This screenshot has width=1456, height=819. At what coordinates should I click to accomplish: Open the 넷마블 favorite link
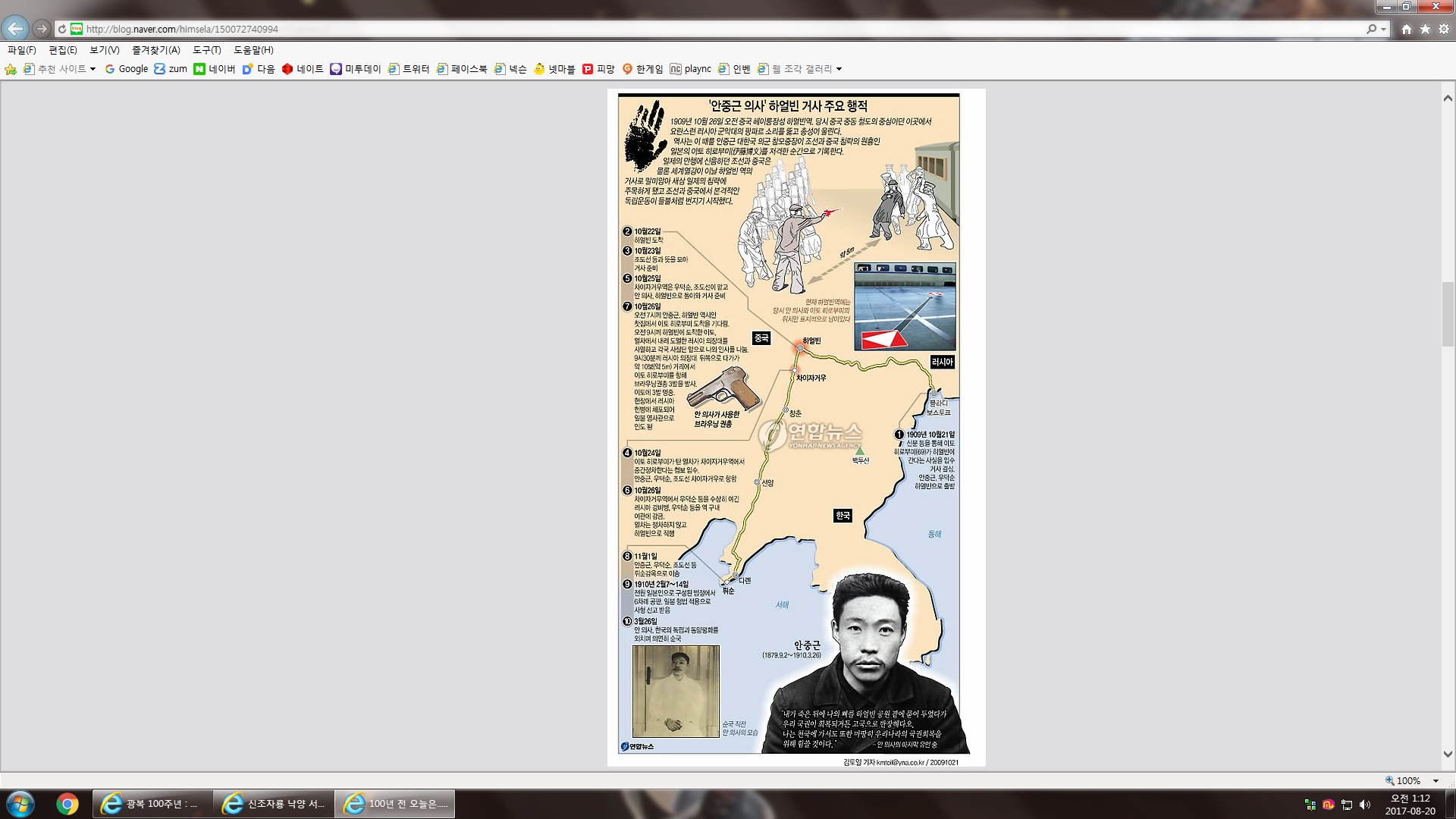click(554, 69)
